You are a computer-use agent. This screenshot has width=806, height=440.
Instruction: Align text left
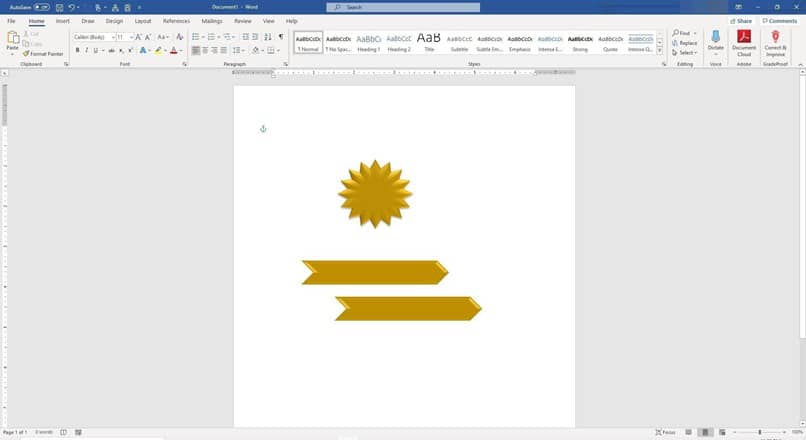tap(196, 50)
